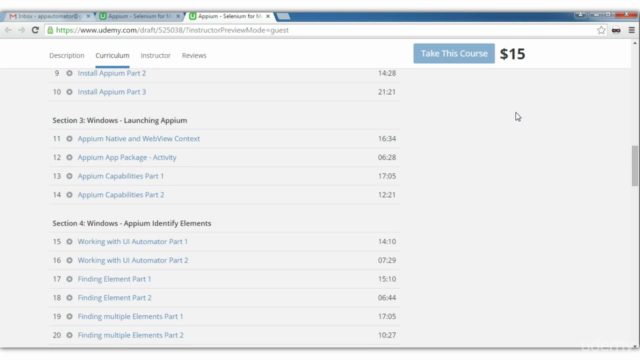Open Finding Element Part 1 lecture

coord(114,279)
